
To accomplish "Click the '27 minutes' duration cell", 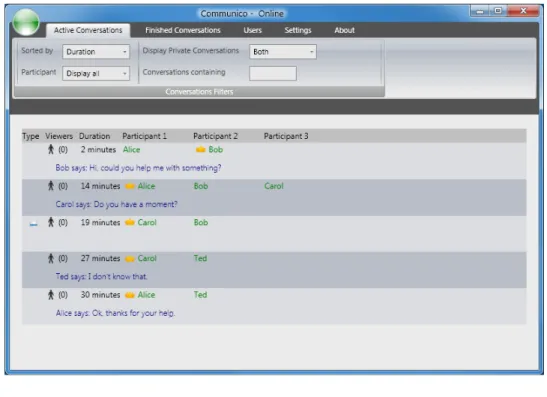I will tap(100, 259).
